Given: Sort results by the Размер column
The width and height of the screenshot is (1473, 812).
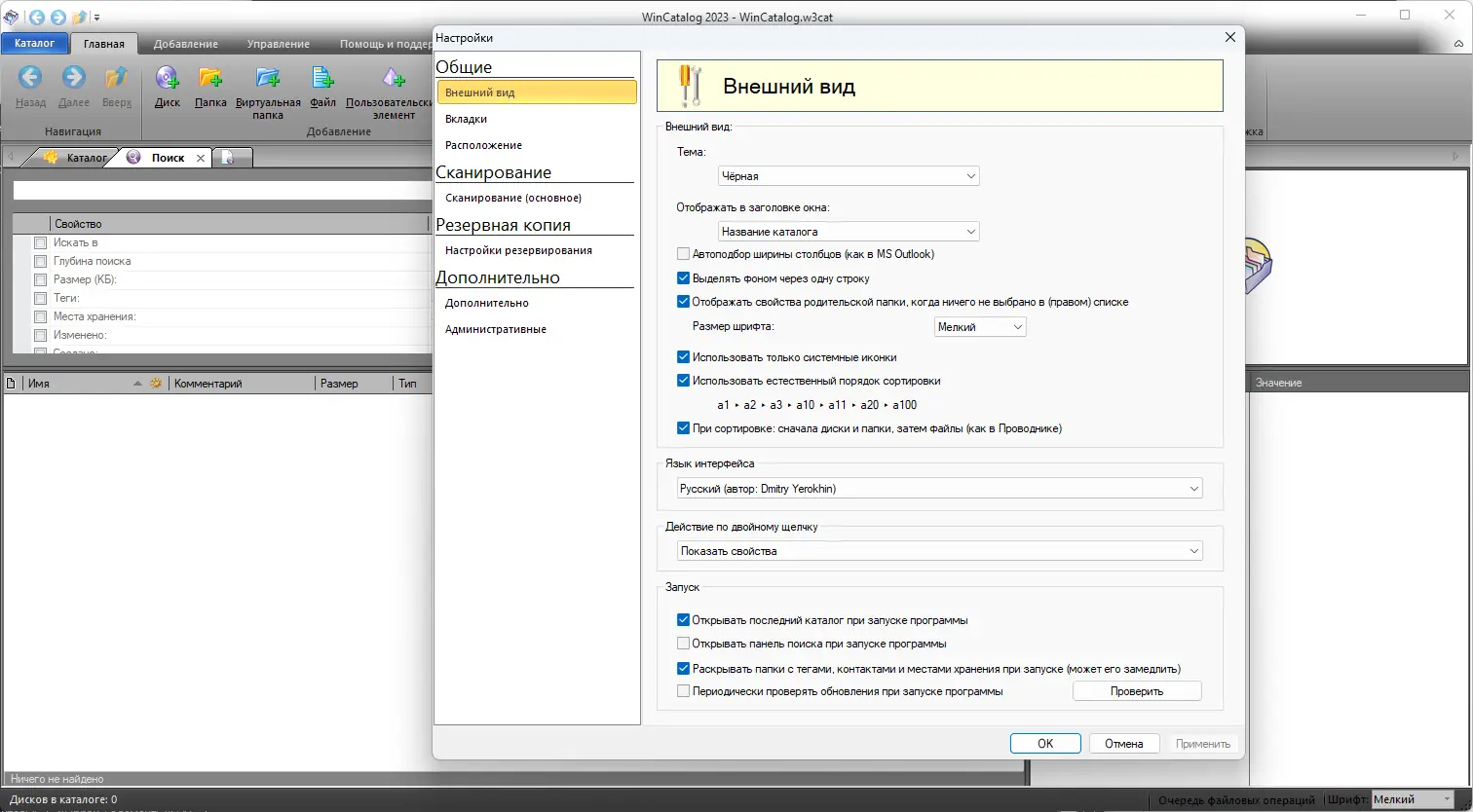Looking at the screenshot, I should [x=354, y=384].
